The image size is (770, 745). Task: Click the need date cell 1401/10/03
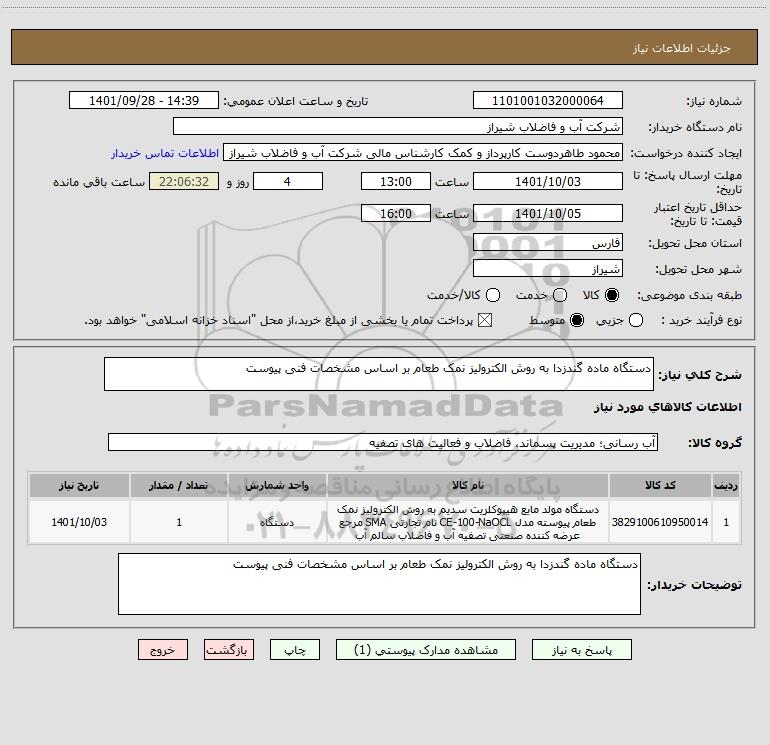79,522
